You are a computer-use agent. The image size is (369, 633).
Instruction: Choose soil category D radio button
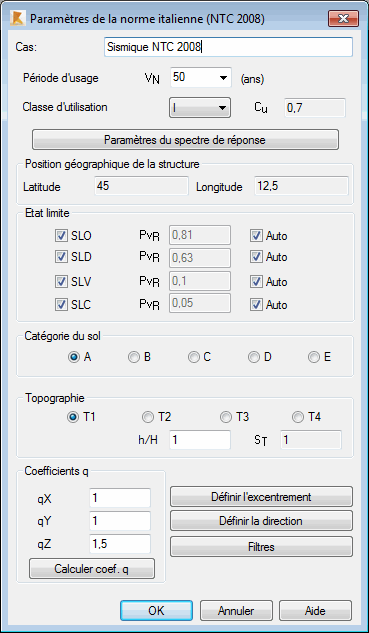pos(254,357)
